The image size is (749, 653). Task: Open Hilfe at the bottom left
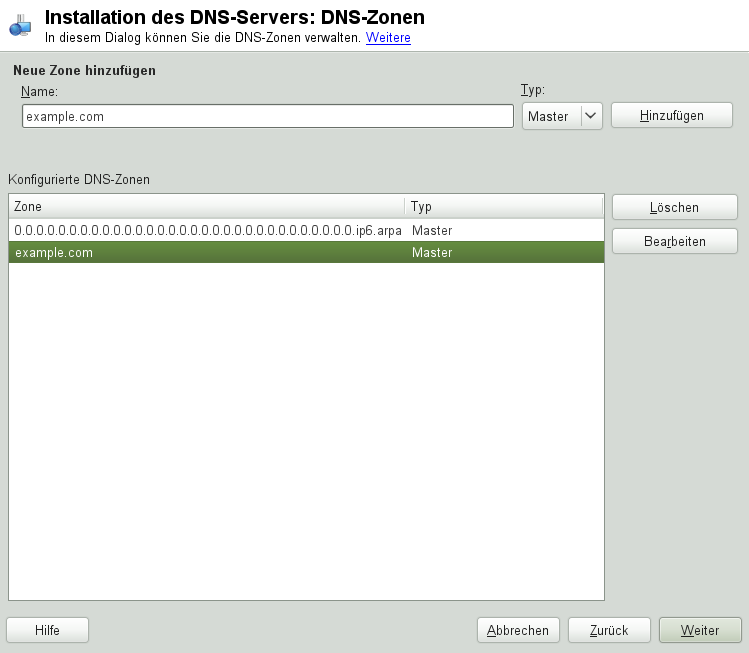(x=47, y=630)
